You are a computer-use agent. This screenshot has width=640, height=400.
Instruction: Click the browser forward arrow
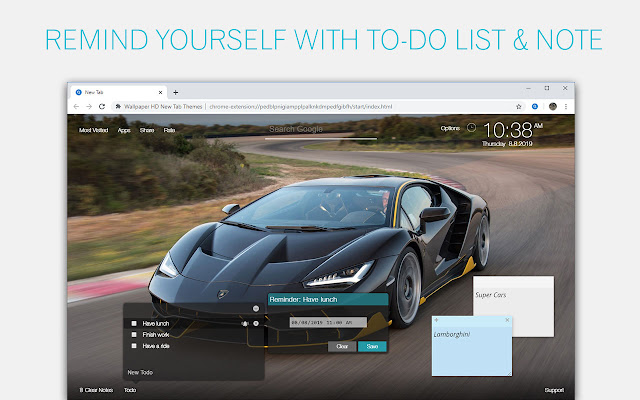coord(89,107)
